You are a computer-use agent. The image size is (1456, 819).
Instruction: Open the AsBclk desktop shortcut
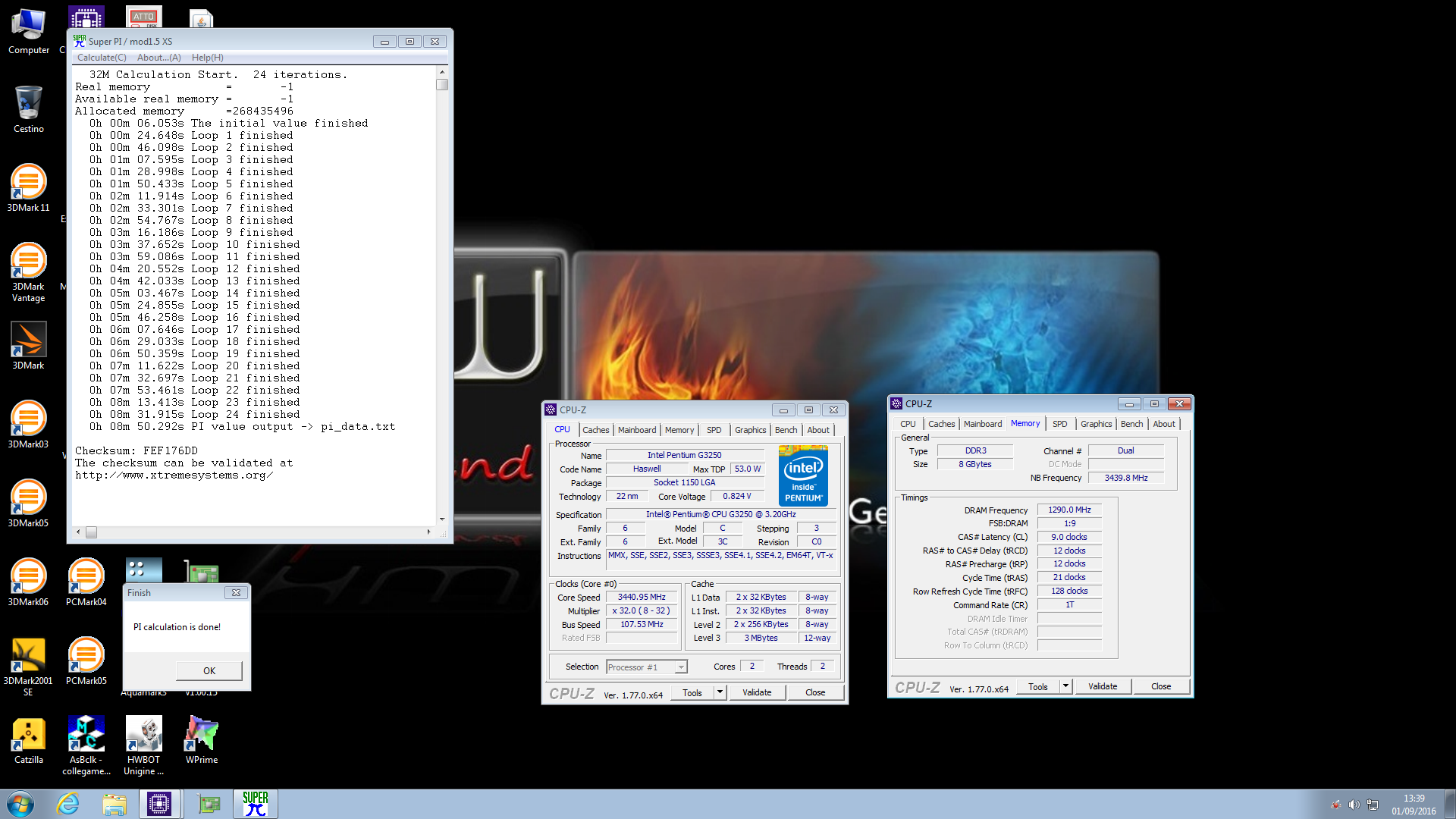point(86,745)
